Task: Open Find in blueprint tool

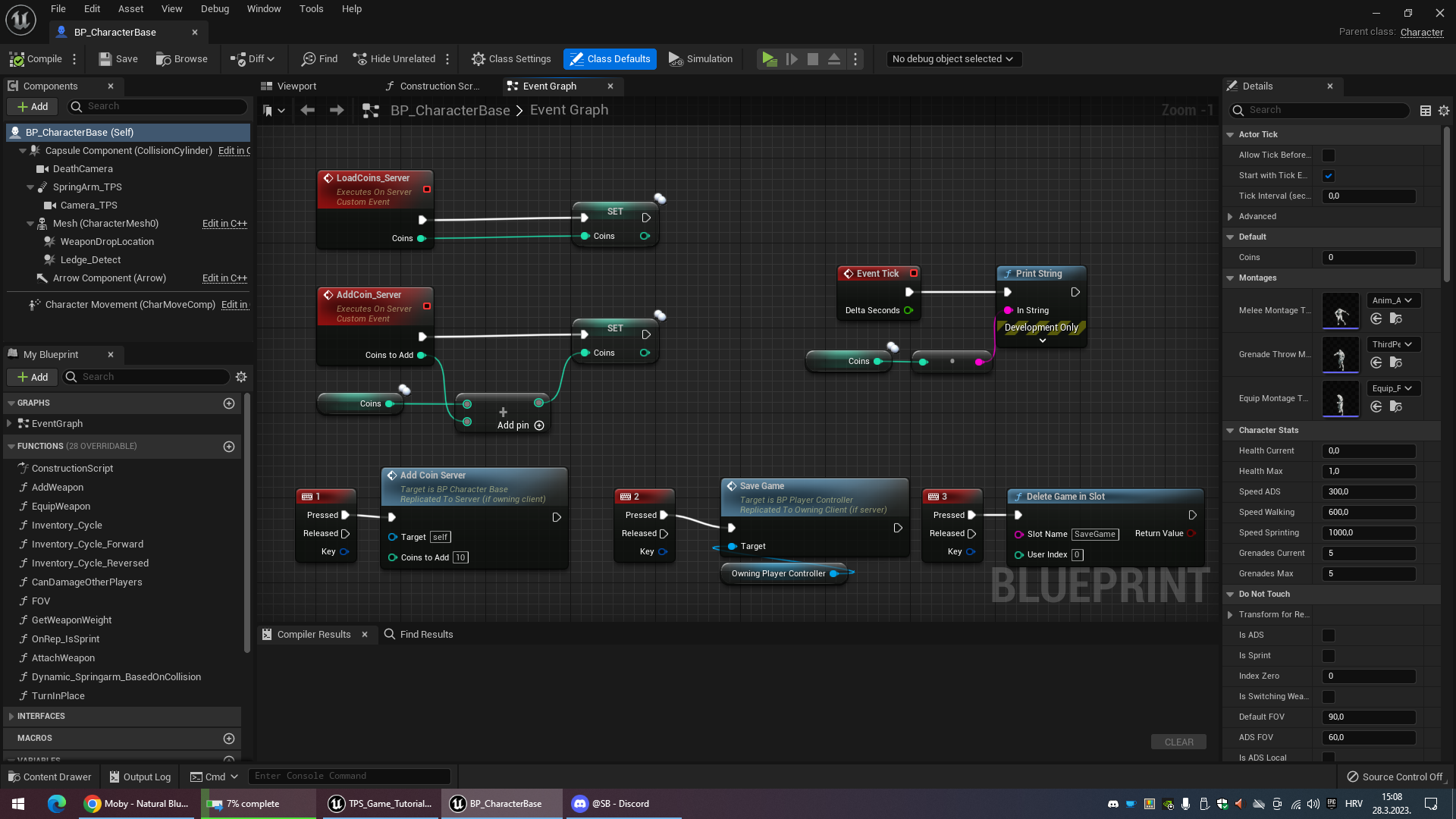Action: [x=318, y=59]
